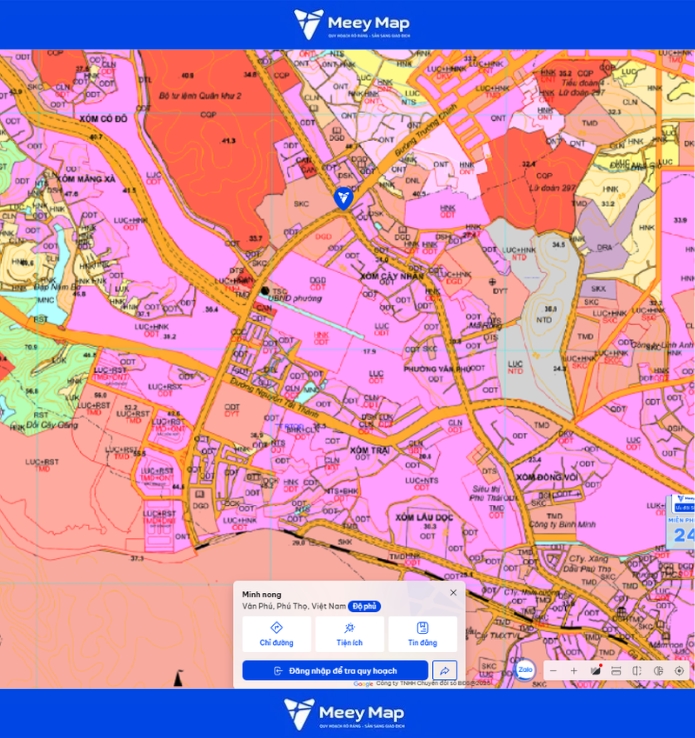
Task: Click the XÓM ĐỒNG VÔI label
Action: (547, 477)
